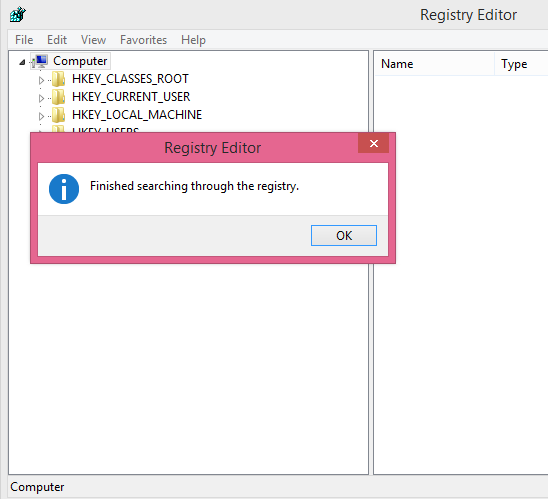This screenshot has height=499, width=548.
Task: Click OK in the search finished dialog
Action: (344, 236)
